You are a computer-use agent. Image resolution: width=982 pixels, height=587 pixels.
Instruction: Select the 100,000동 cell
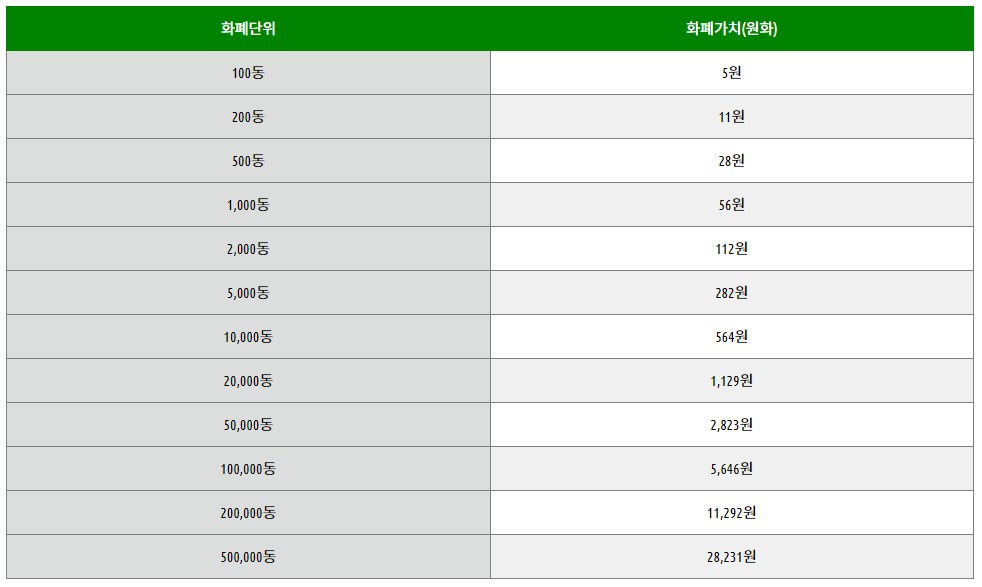(x=248, y=469)
